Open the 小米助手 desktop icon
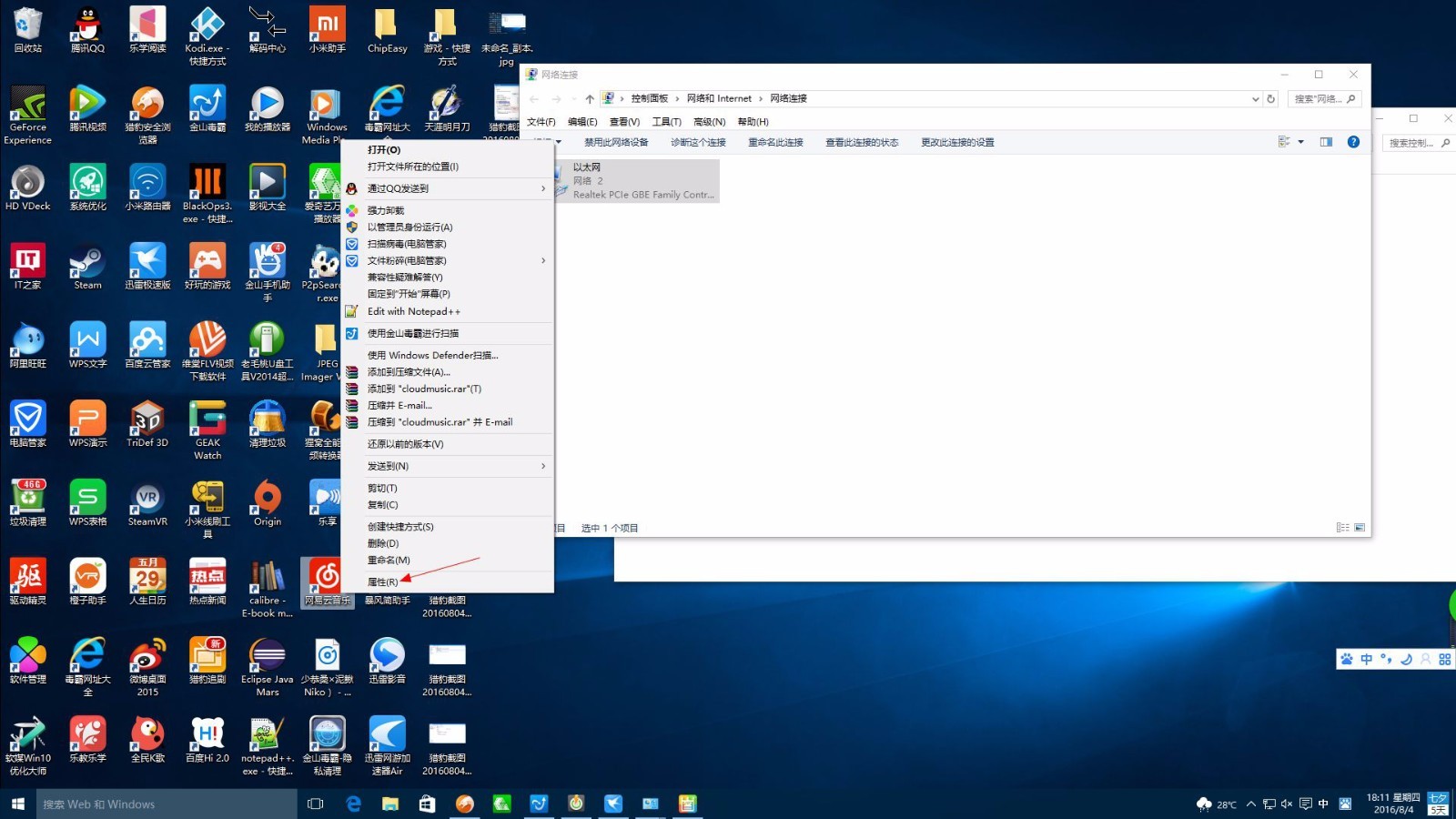This screenshot has height=819, width=1456. 327,30
